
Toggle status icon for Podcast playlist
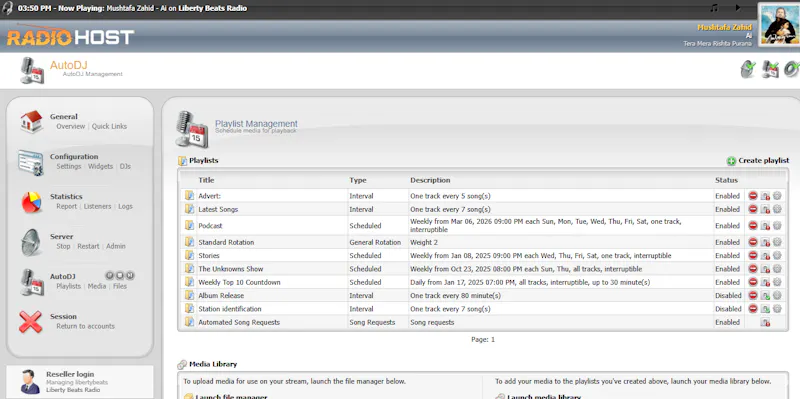(765, 226)
